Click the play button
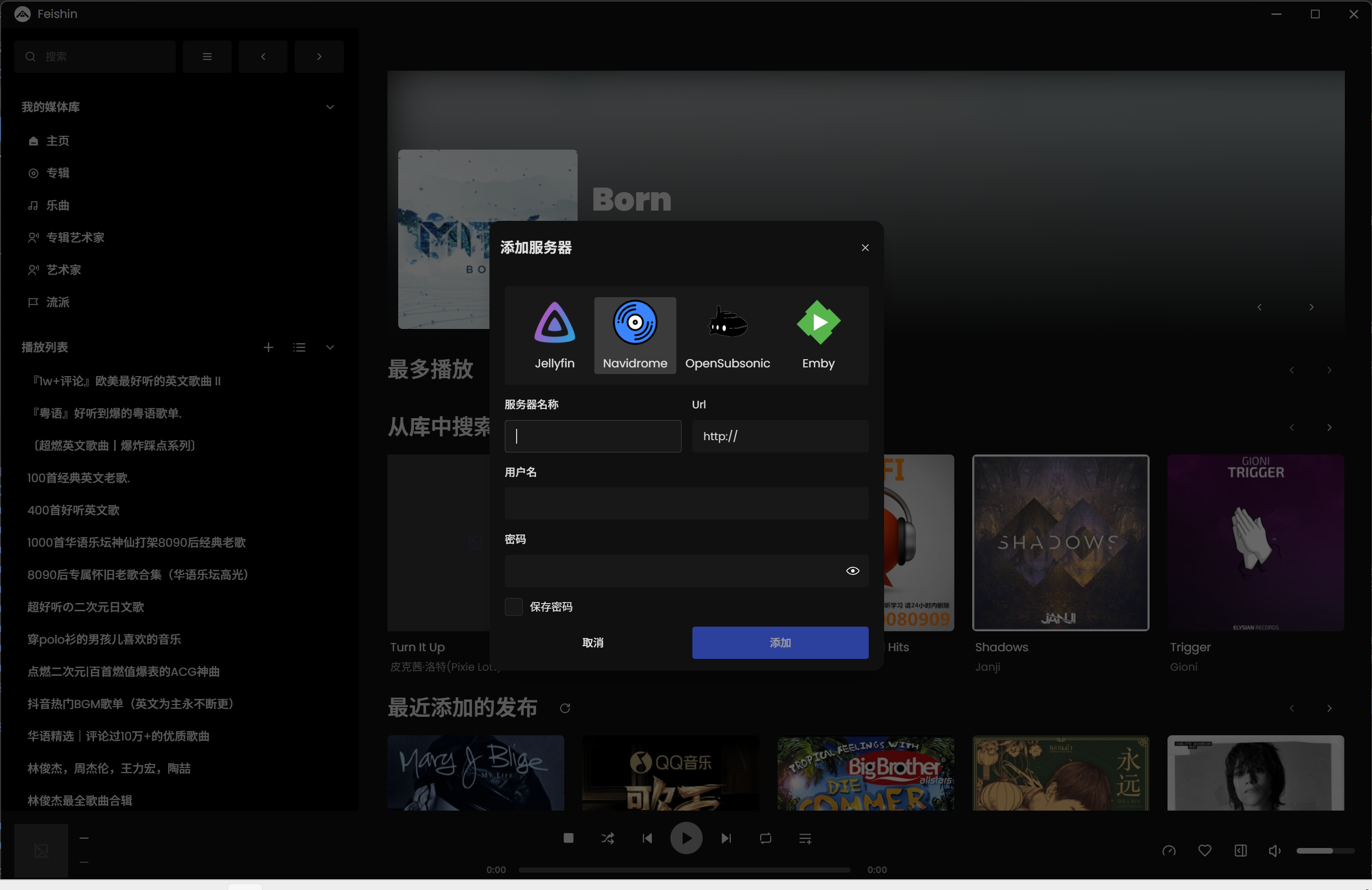 (x=686, y=838)
